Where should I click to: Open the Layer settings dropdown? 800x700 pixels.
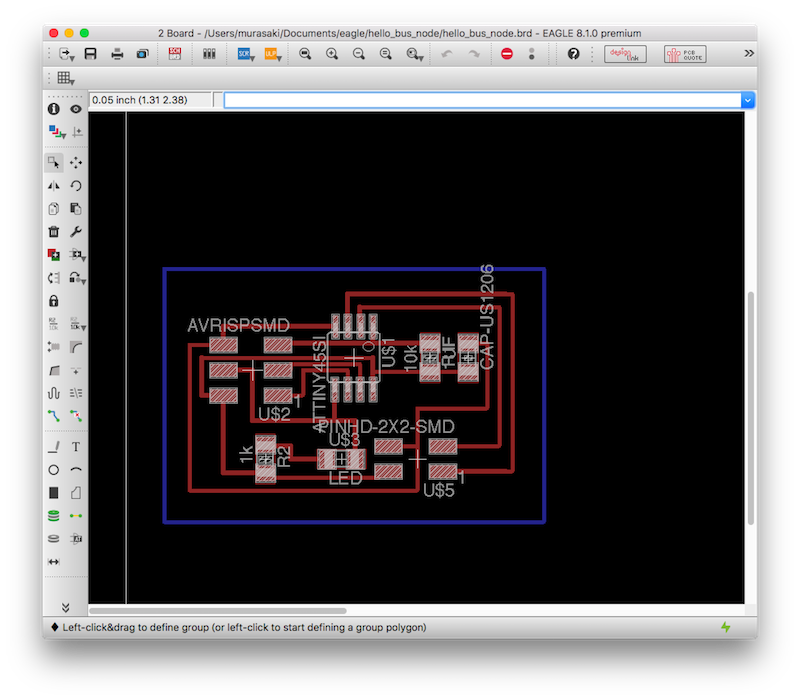(x=57, y=132)
